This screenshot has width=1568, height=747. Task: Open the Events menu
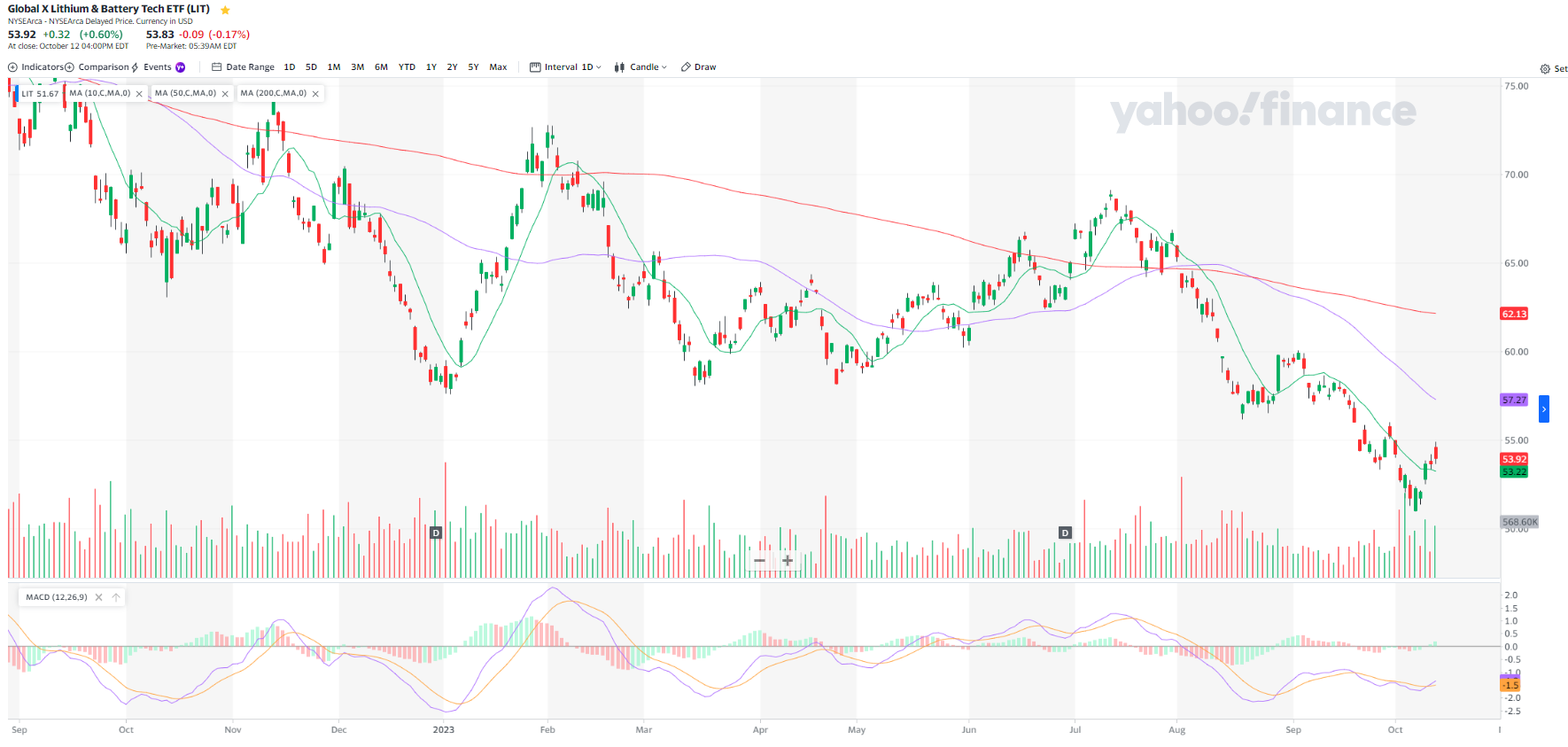point(151,67)
